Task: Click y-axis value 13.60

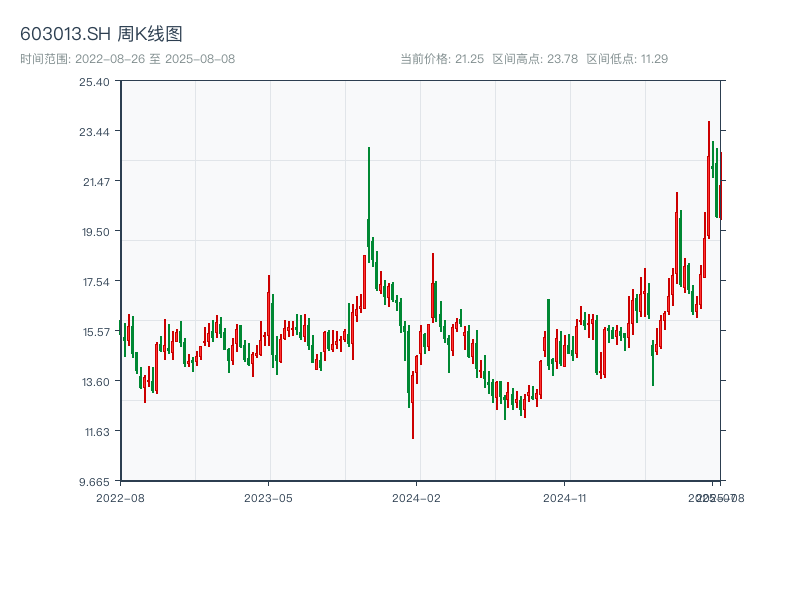Action: click(96, 382)
